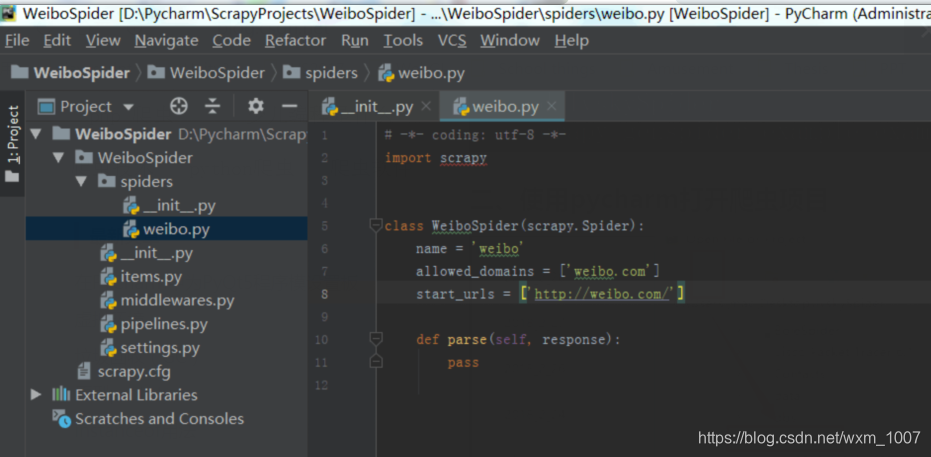Image resolution: width=931 pixels, height=457 pixels.
Task: Collapse the WeiboSpider root project node
Action: 36,134
